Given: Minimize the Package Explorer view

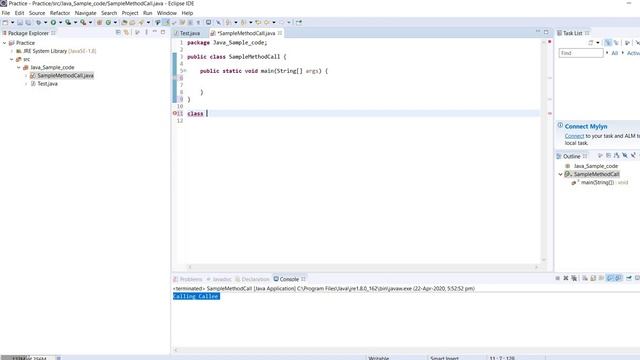Looking at the screenshot, I should pyautogui.click(x=155, y=32).
